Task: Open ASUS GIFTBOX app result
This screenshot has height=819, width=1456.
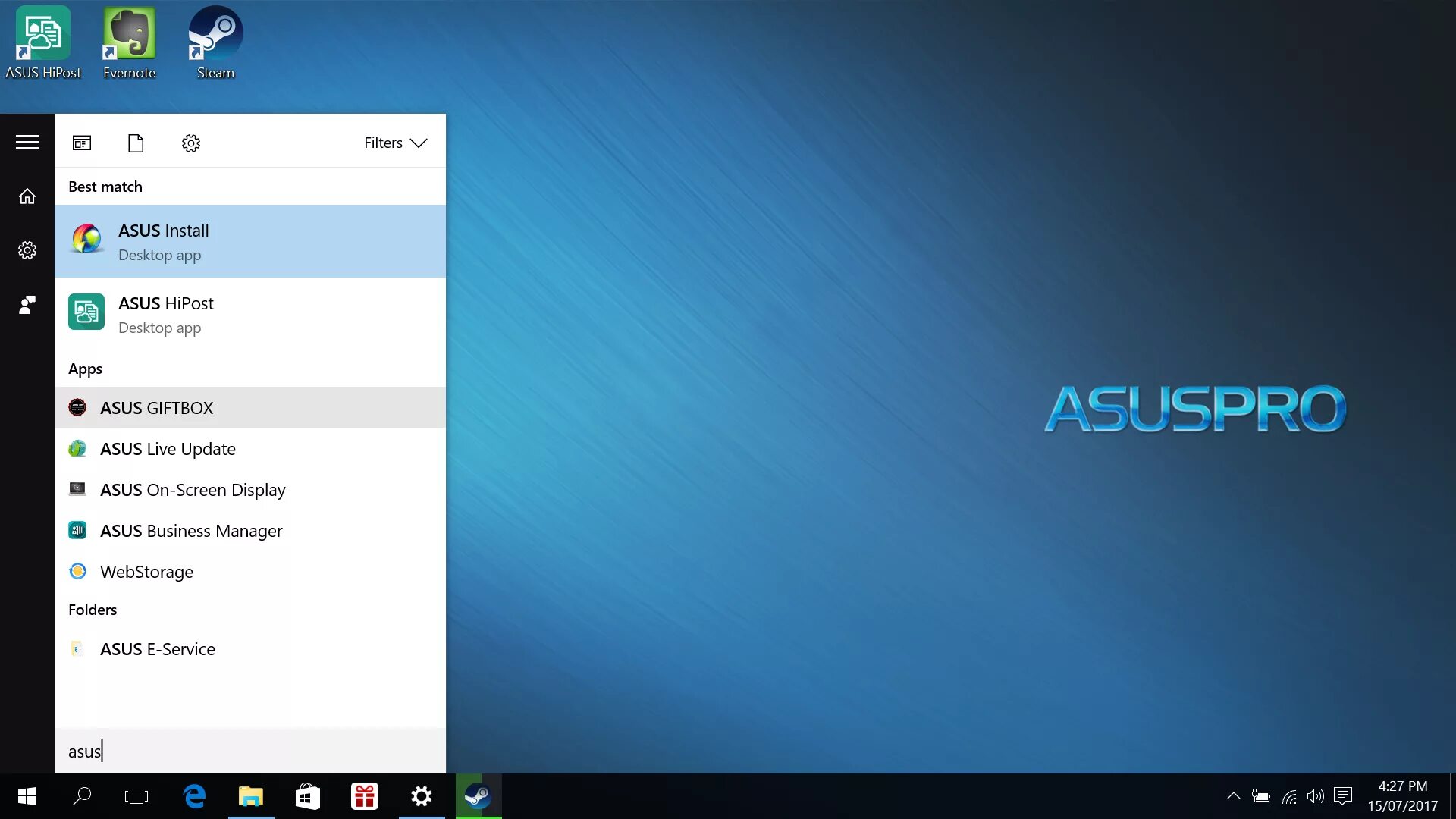Action: 250,407
